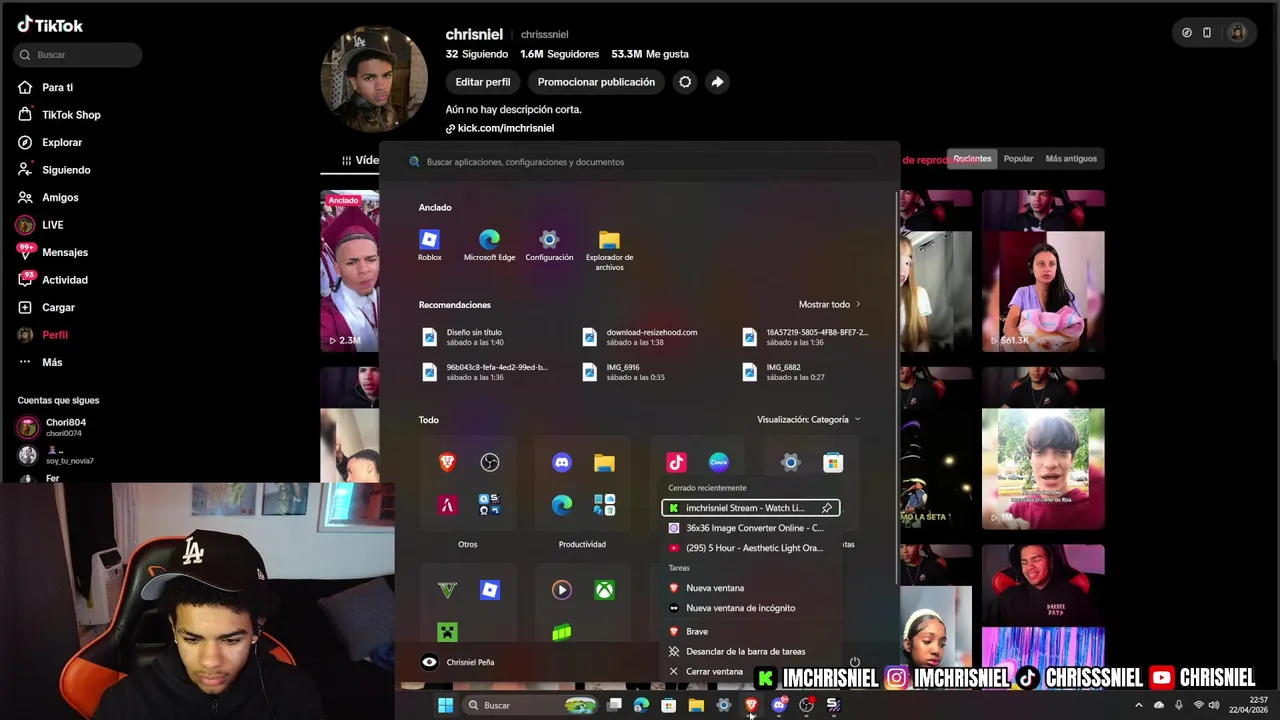Launch Brave from the Otros category folder

click(x=447, y=462)
